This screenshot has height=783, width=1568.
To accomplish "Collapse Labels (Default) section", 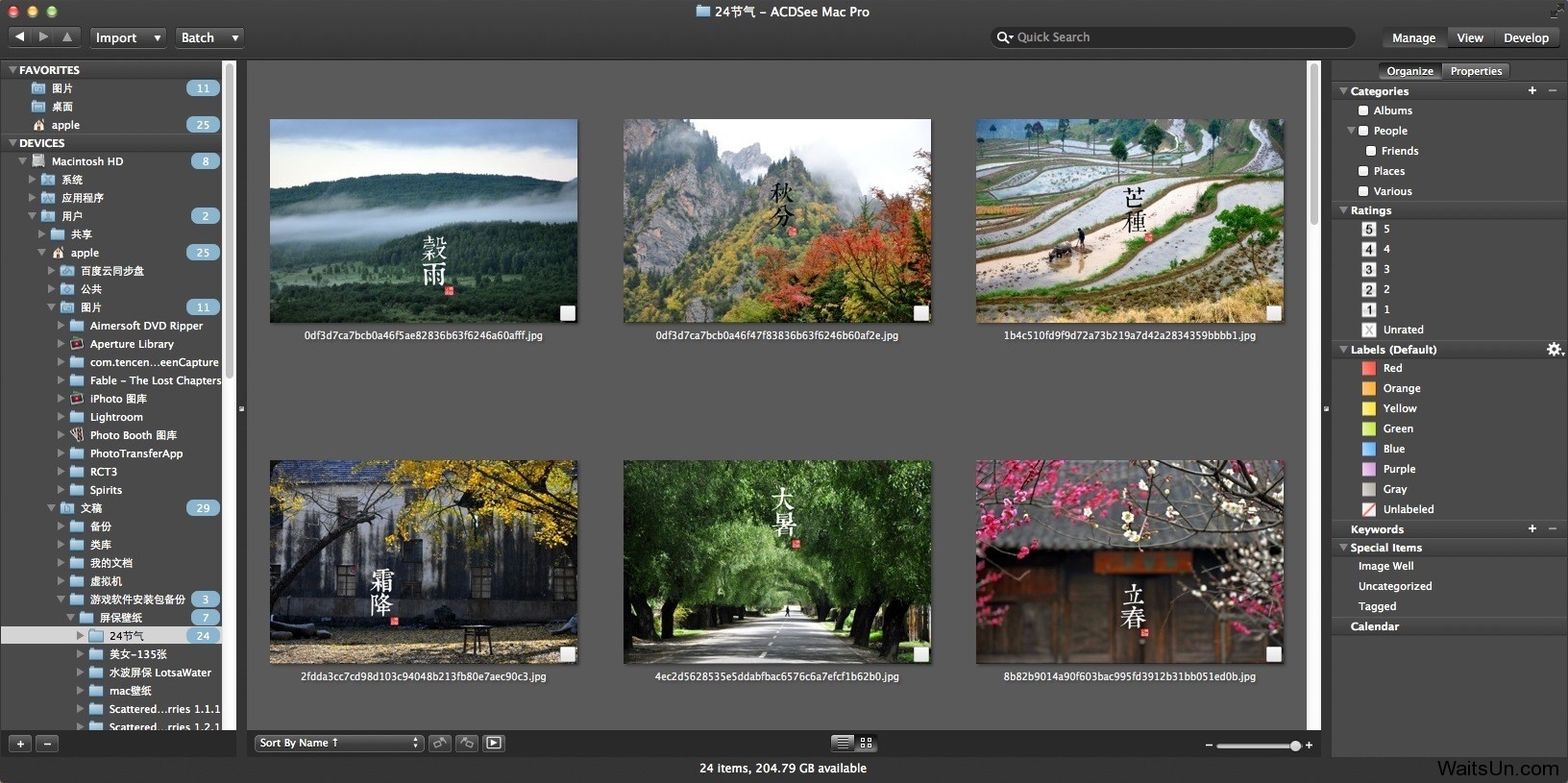I will click(x=1343, y=350).
